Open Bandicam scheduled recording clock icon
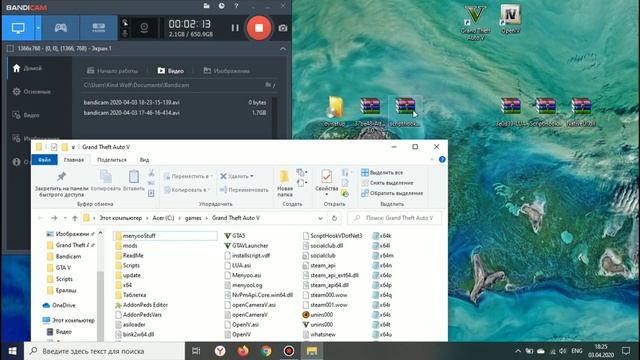The width and height of the screenshot is (640, 360). [x=222, y=6]
